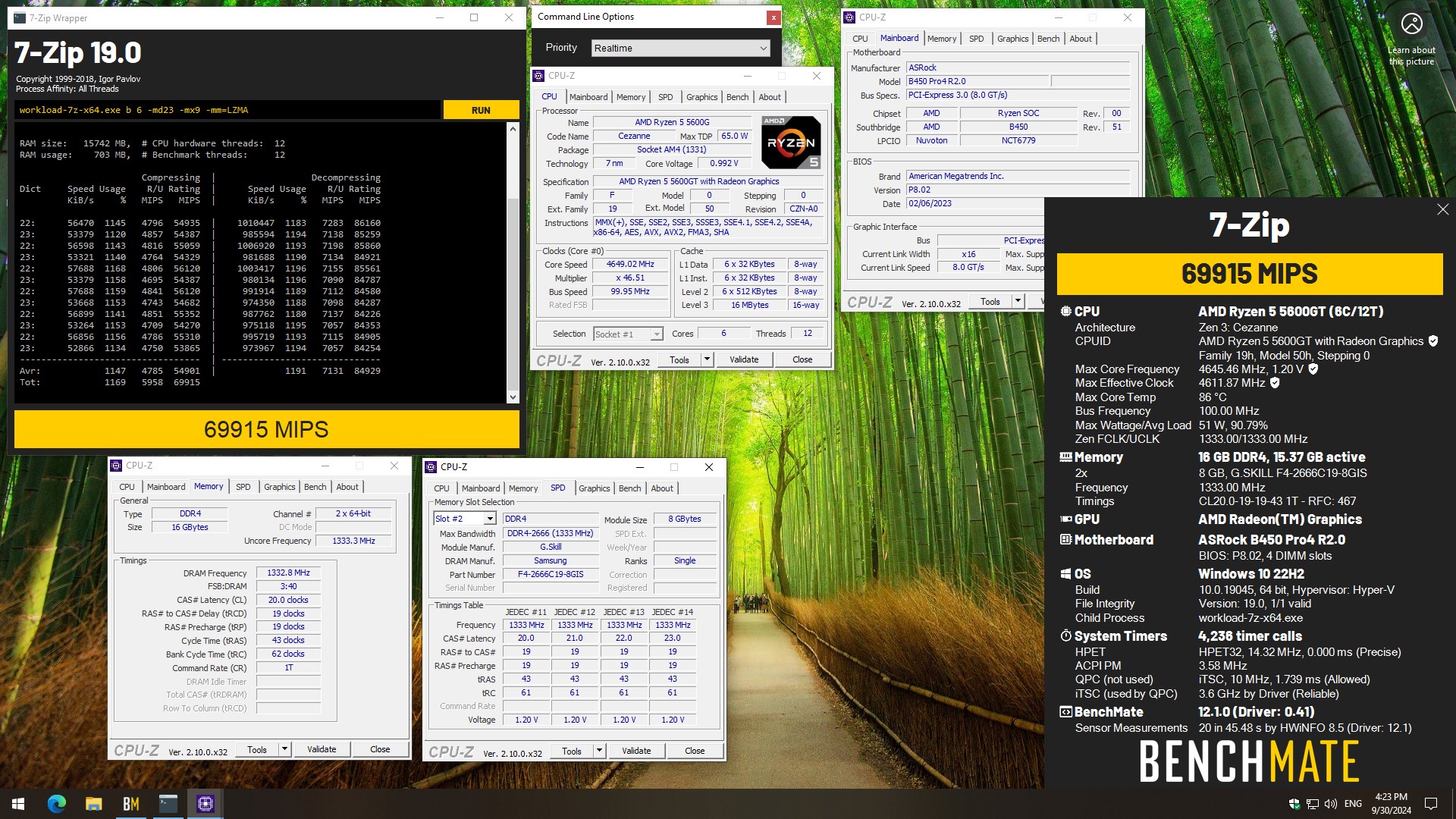Click the CPU chip icon in the BenchMate panel
The height and width of the screenshot is (819, 1456).
[x=1066, y=311]
